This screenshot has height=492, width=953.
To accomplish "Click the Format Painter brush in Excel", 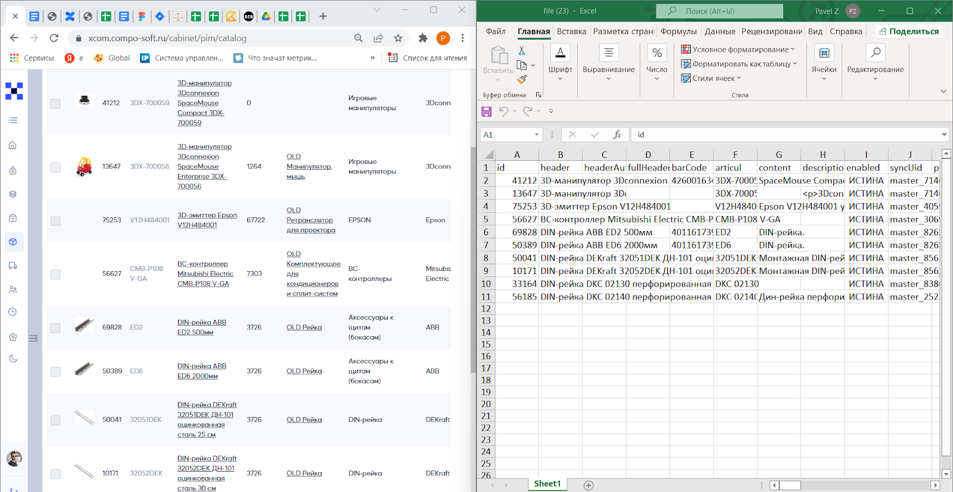I will coord(521,79).
